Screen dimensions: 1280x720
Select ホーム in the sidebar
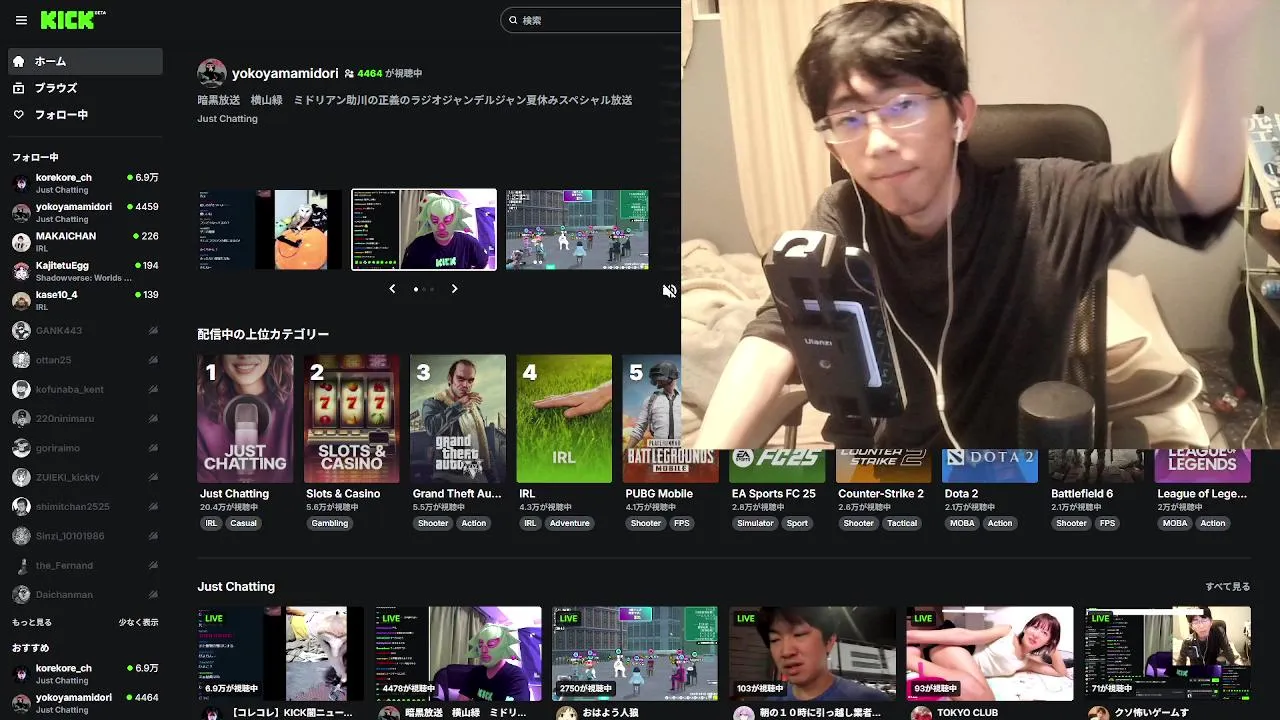(84, 61)
